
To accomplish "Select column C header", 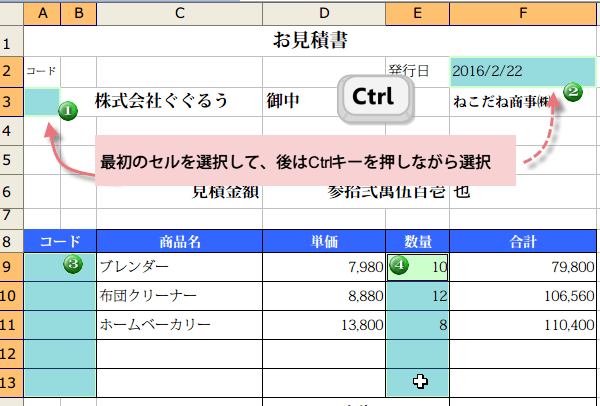I will 179,13.
